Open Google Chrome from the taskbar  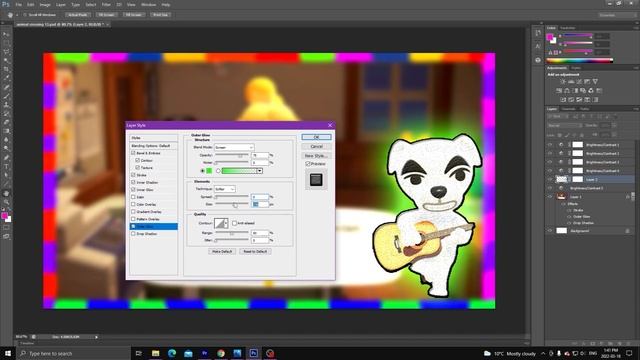click(221, 353)
